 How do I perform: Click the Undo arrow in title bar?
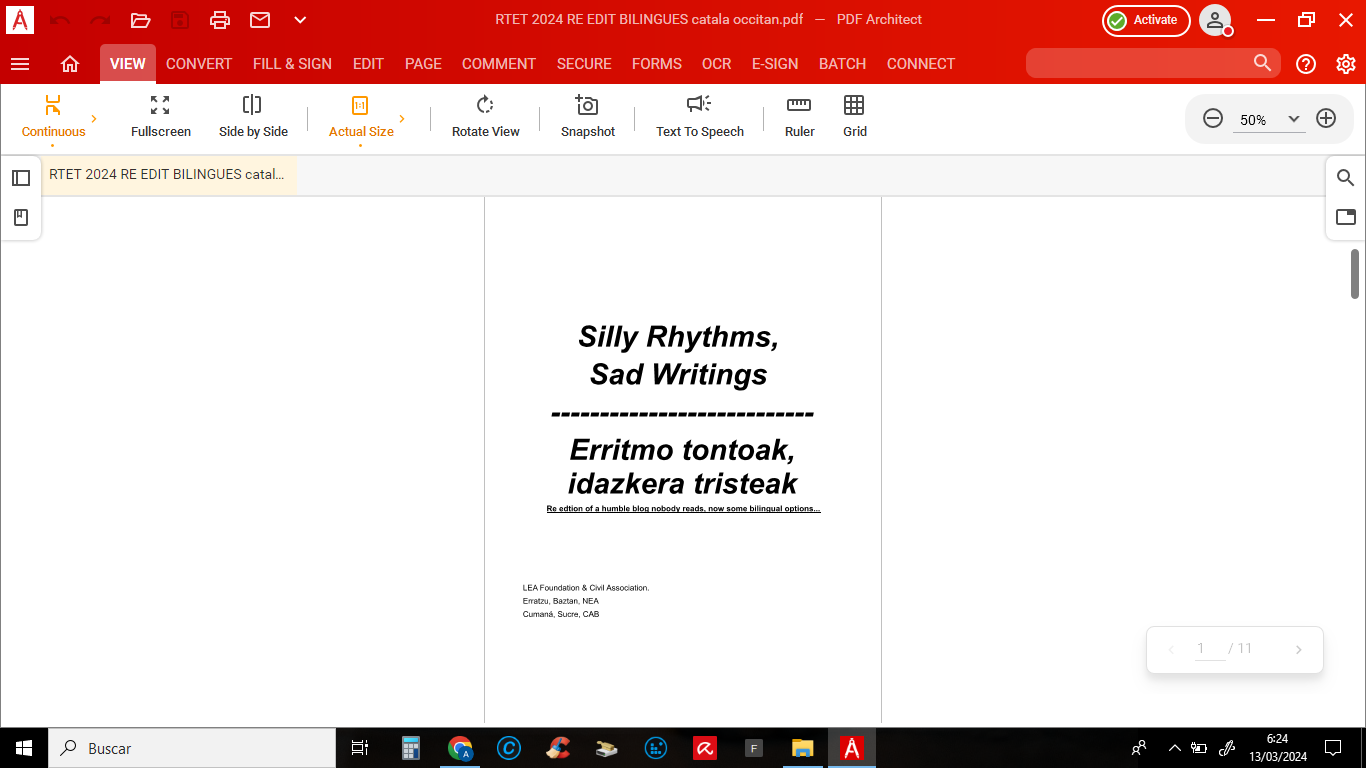pos(60,20)
